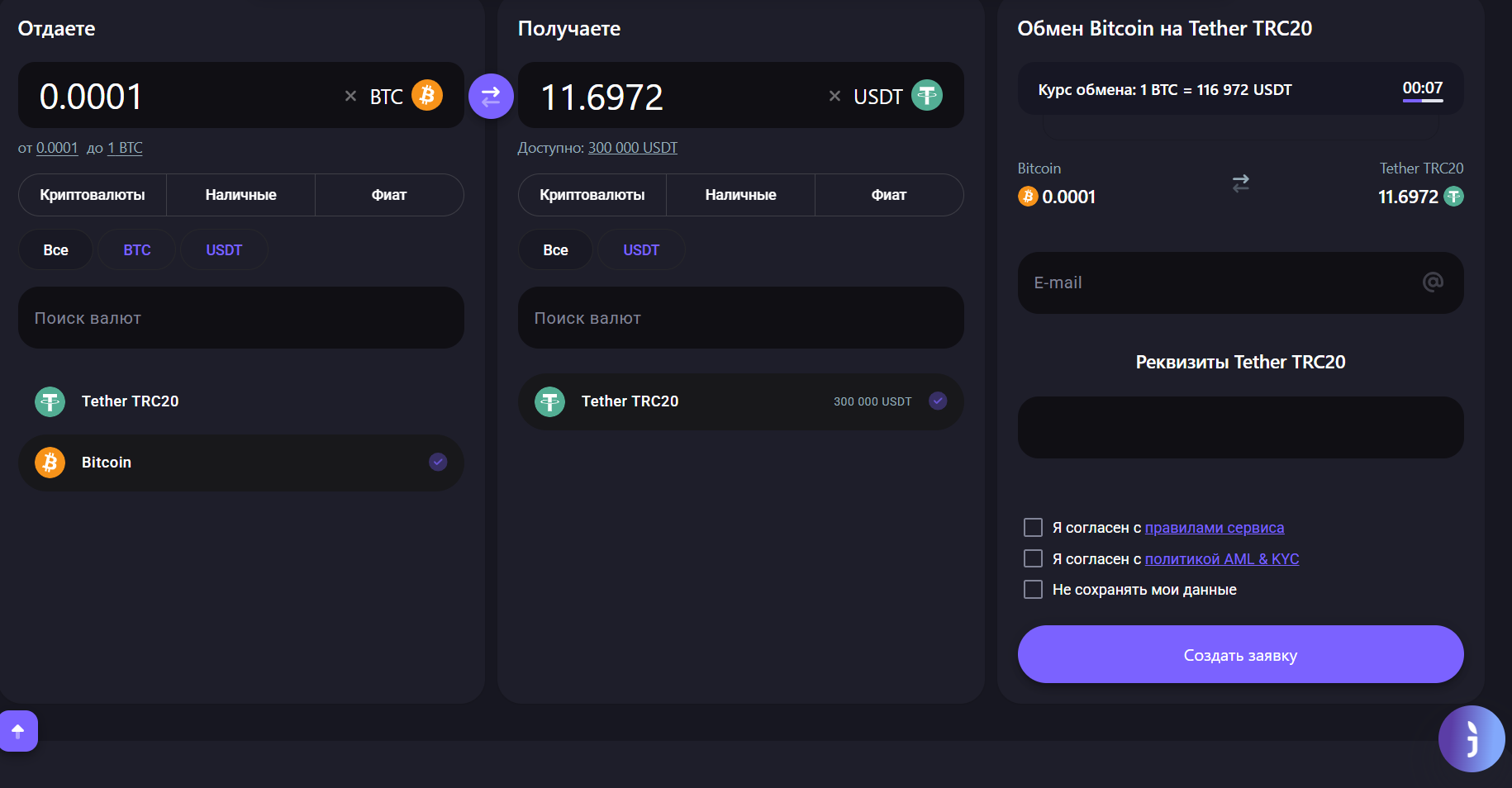The image size is (1512, 788).
Task: Open 'политикой AML & KYC' link
Action: [1222, 559]
